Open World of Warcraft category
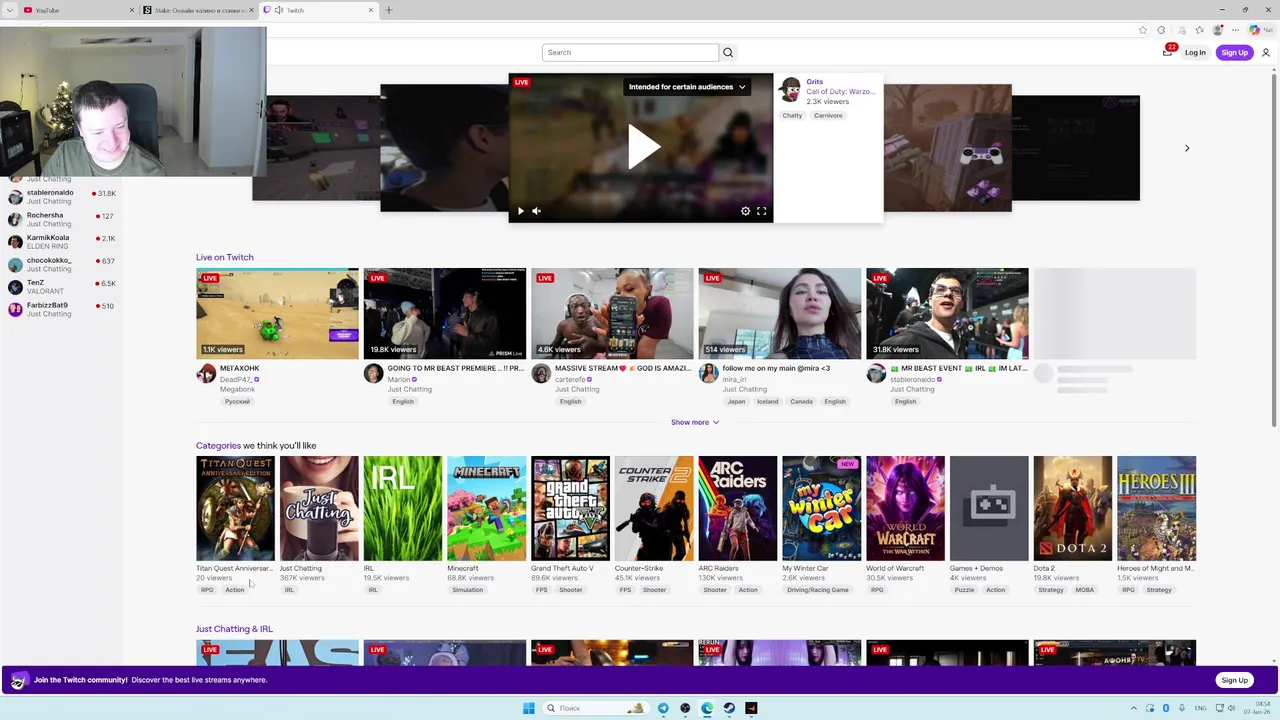1280x720 pixels. [905, 508]
